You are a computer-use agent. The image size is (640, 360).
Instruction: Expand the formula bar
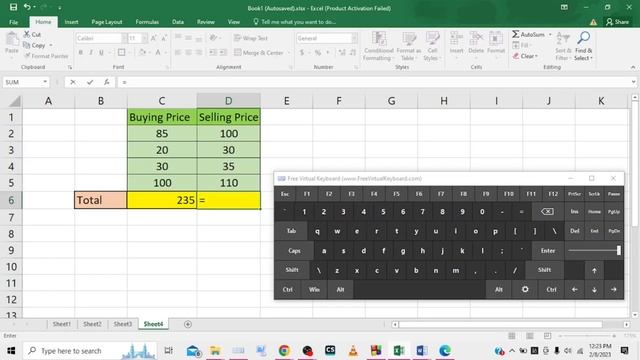pos(633,82)
